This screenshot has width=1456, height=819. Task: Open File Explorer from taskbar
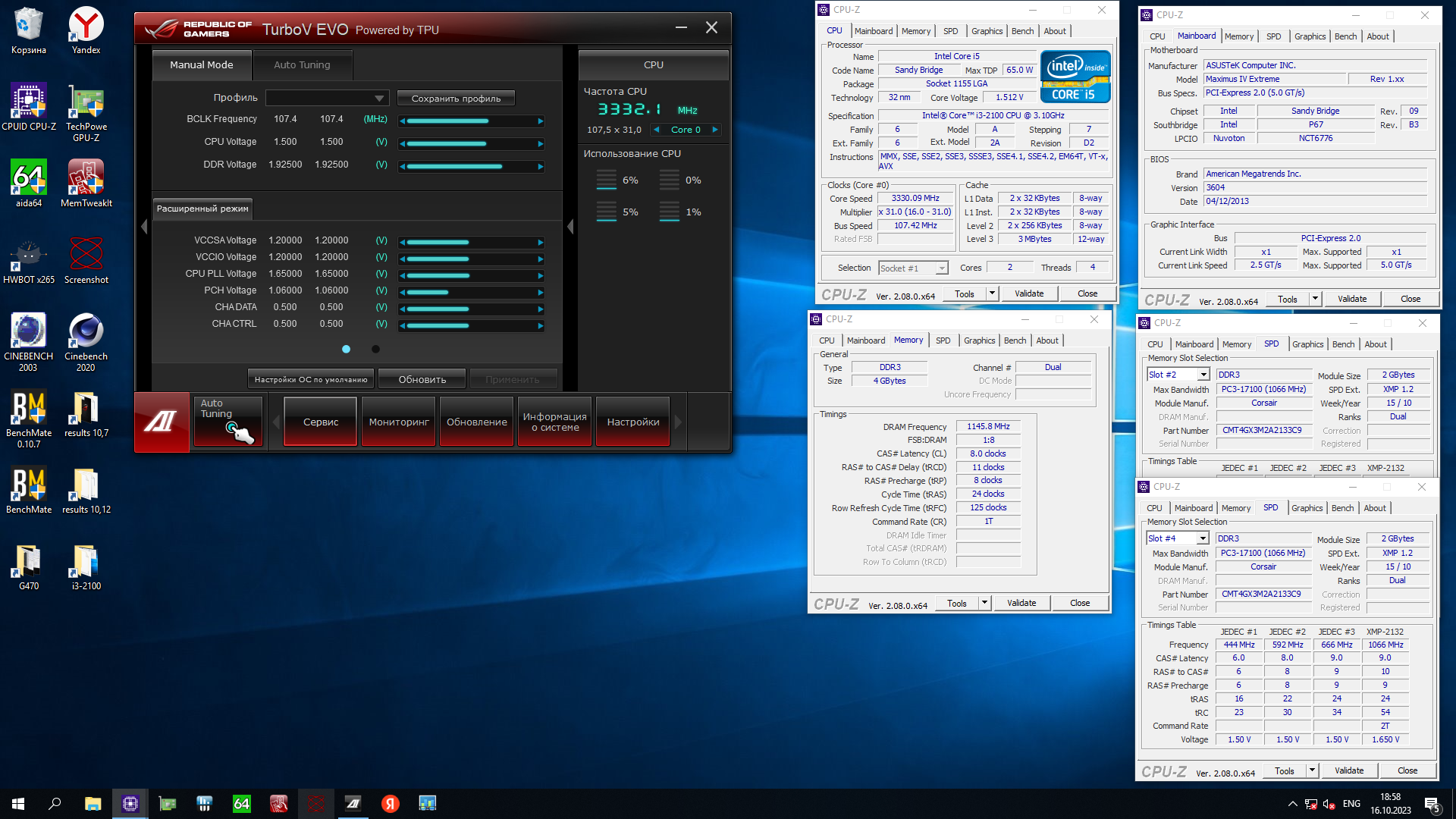[93, 804]
